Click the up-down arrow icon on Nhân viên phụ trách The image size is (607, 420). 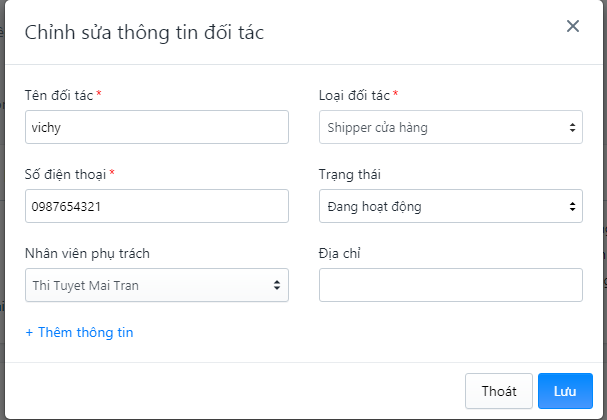[277, 285]
